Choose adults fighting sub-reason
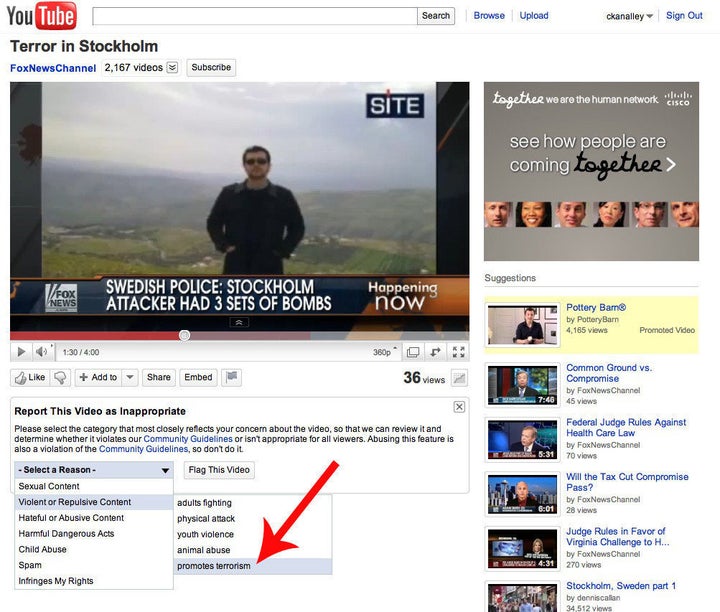Viewport: 720px width, 612px height. pyautogui.click(x=253, y=503)
